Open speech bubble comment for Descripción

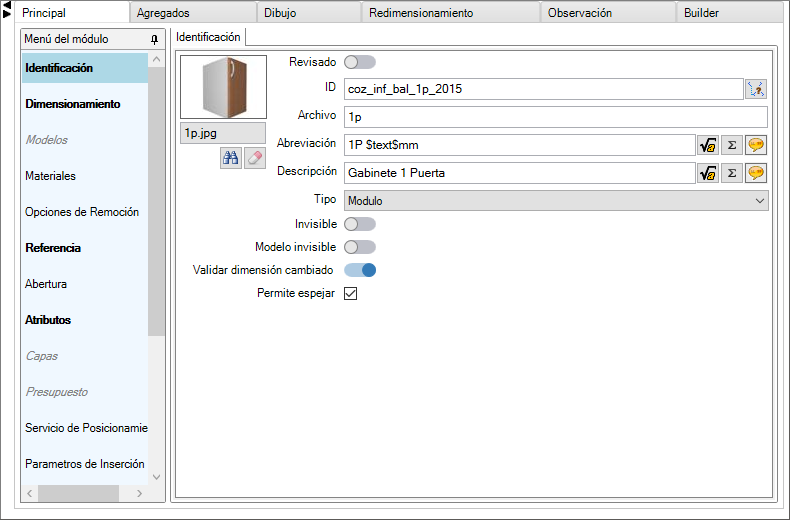click(x=756, y=173)
